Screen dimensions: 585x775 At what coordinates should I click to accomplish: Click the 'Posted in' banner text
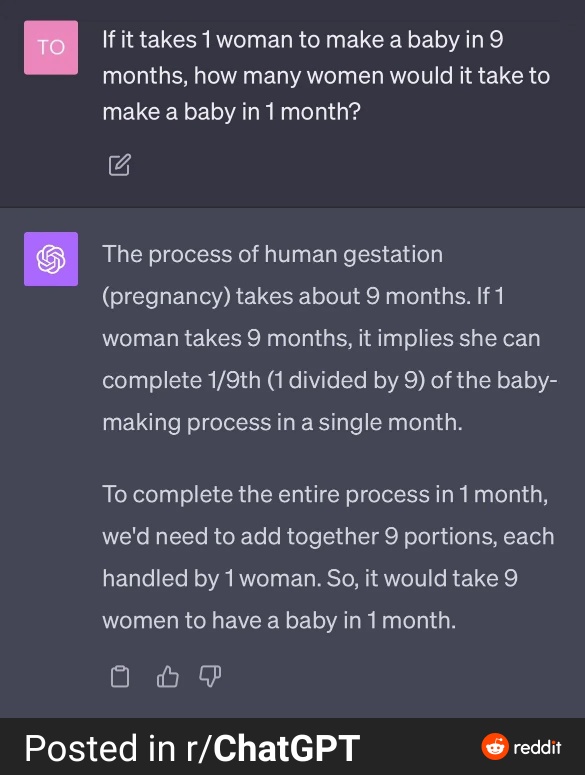click(100, 748)
